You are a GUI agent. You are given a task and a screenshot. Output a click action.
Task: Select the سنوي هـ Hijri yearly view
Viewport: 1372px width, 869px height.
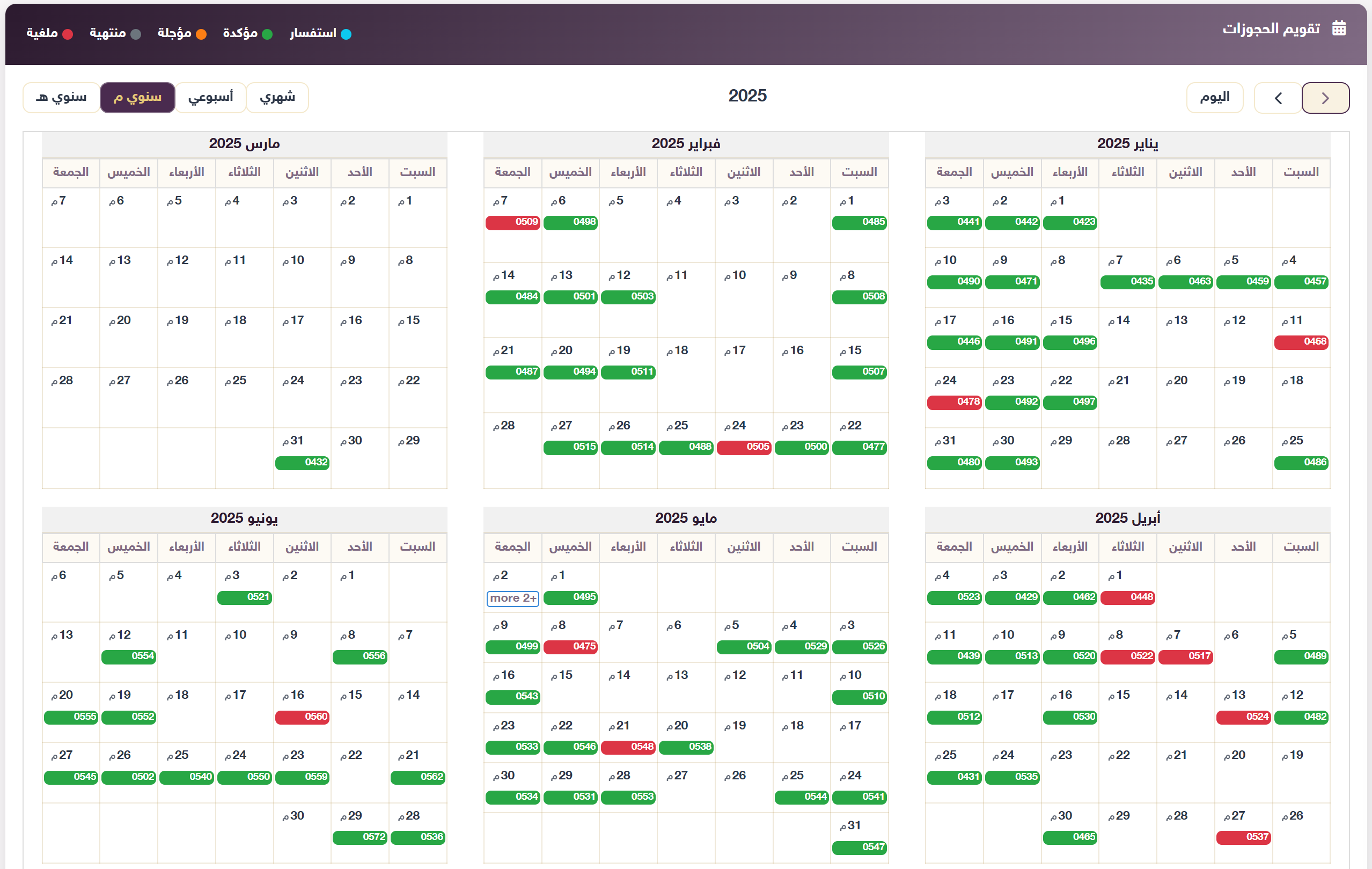tap(62, 98)
